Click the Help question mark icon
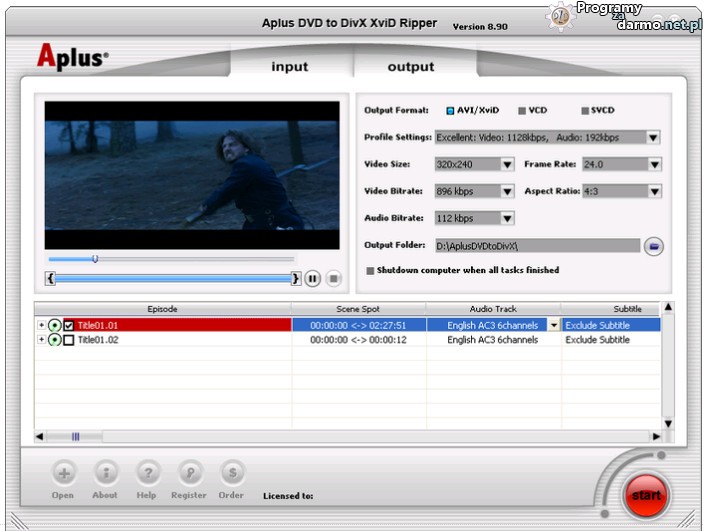This screenshot has width=704, height=531. 147,472
